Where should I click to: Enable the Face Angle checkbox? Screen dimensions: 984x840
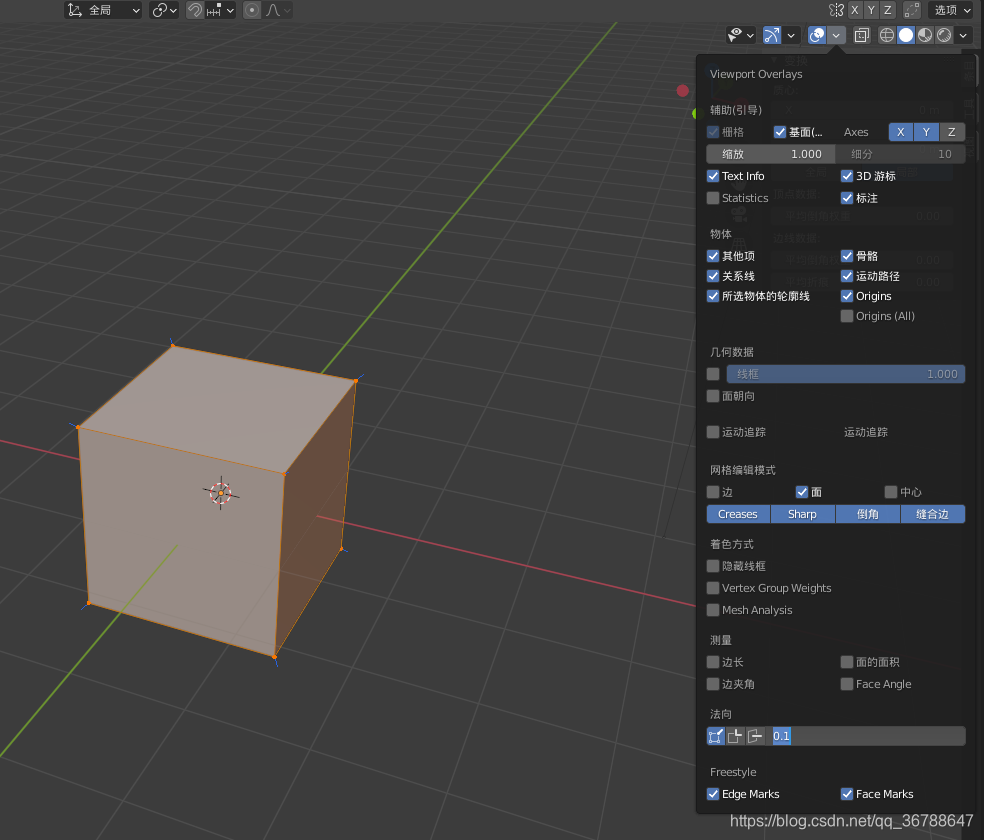(847, 684)
